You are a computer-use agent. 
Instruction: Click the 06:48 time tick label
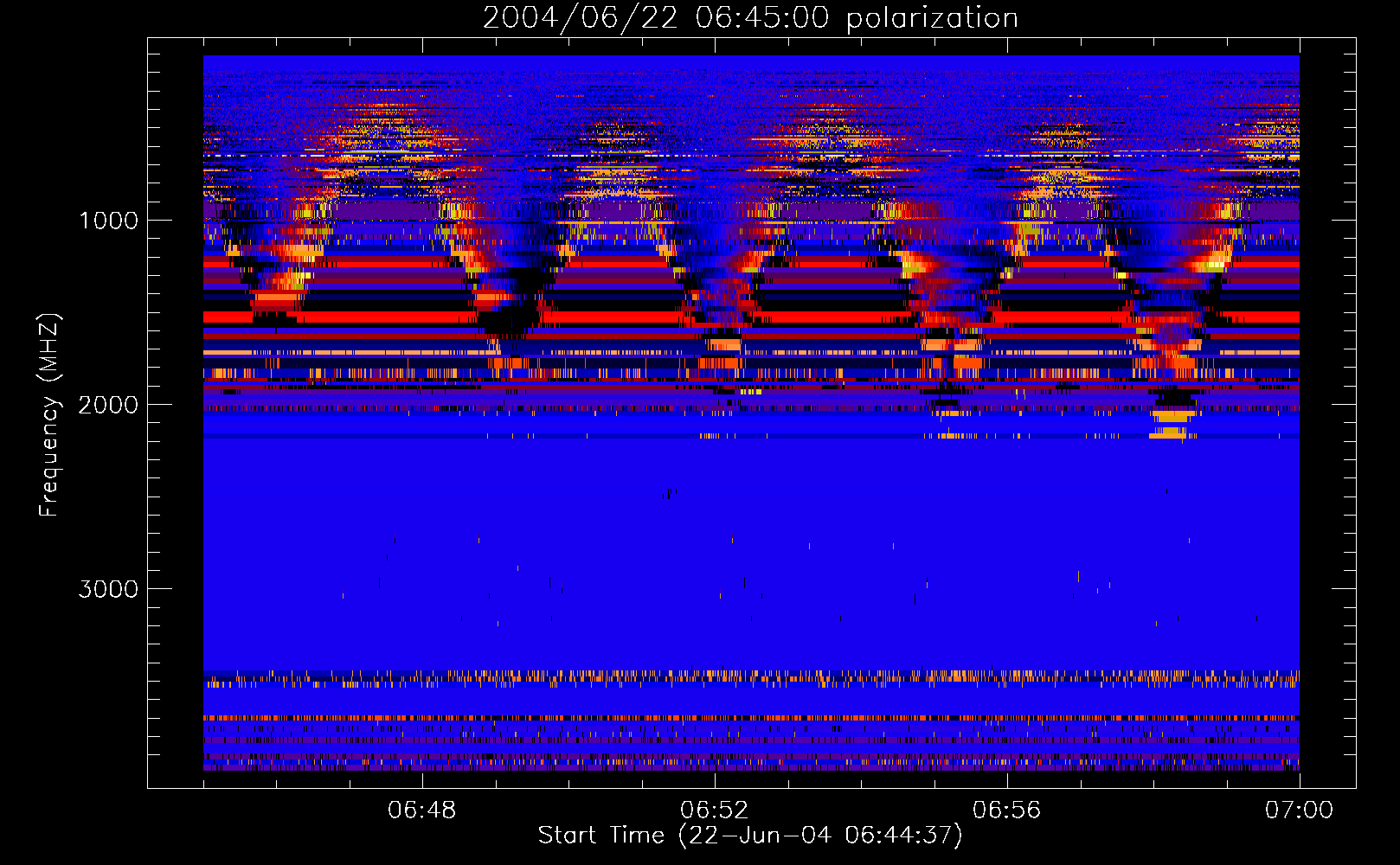point(422,811)
